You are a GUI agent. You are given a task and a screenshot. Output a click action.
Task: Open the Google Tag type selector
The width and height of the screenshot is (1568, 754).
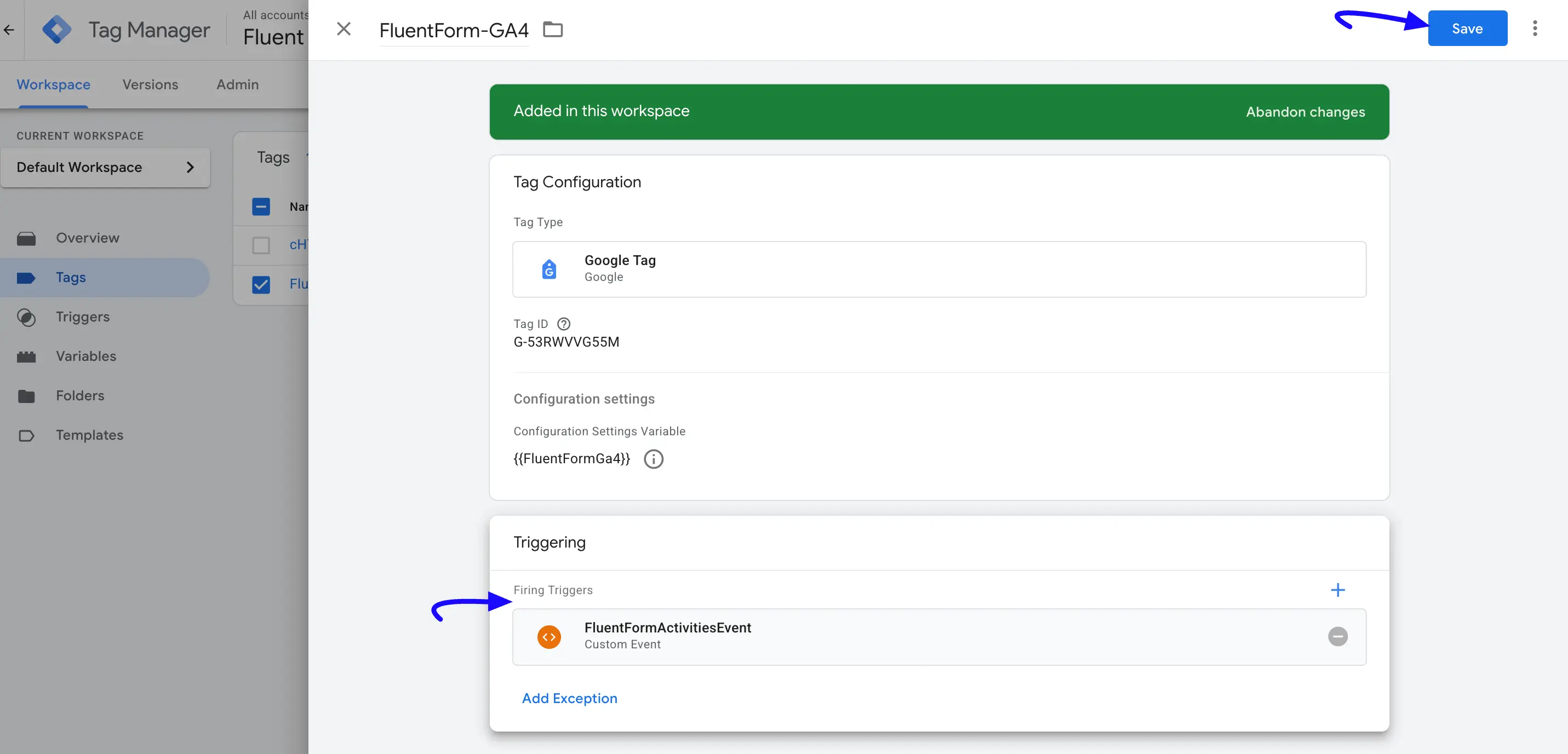pos(939,269)
